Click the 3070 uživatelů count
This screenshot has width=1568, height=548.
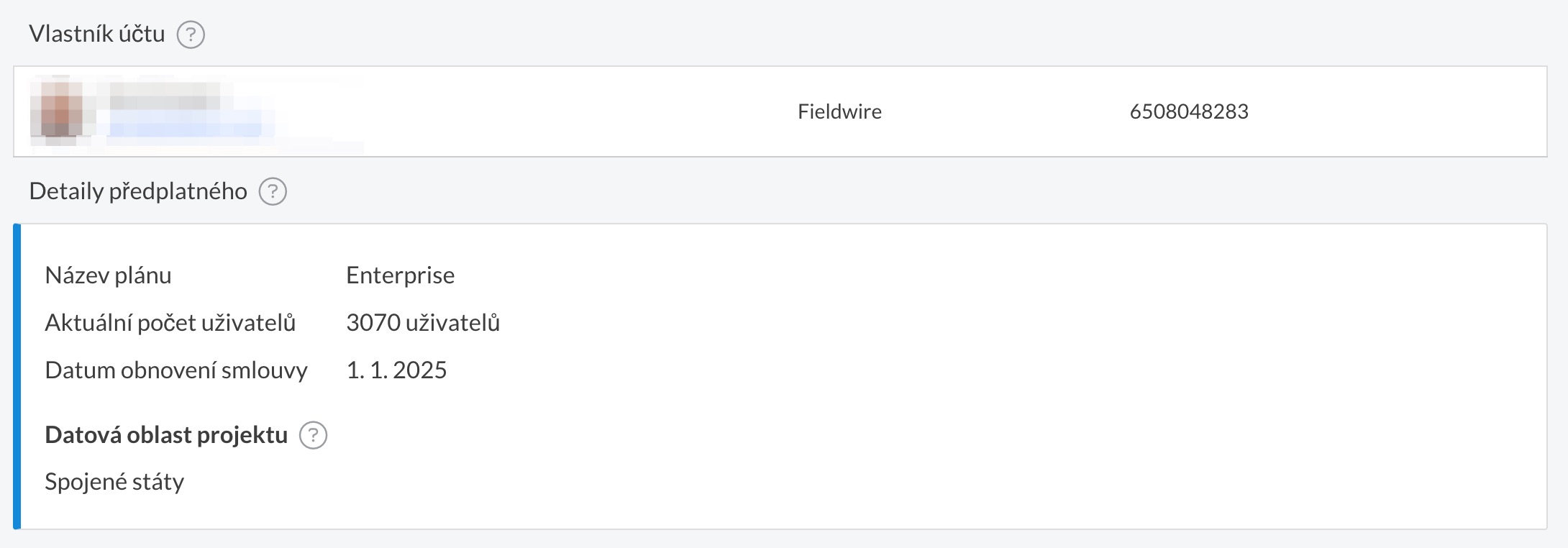point(423,323)
